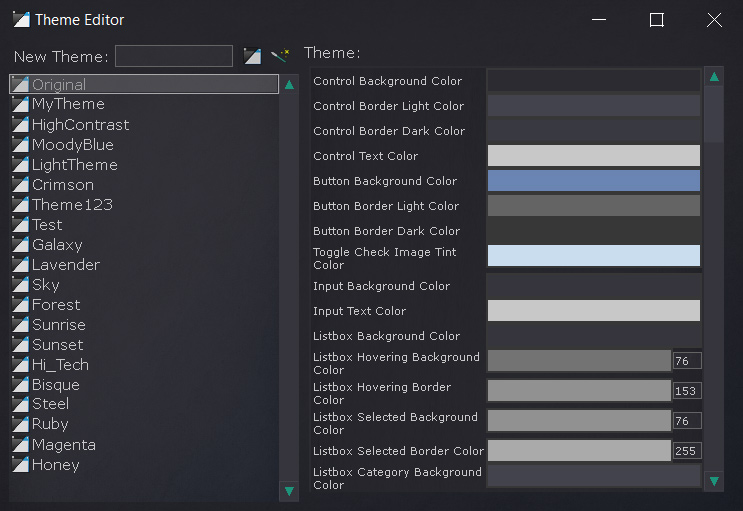Click the icon beside MoodyBlue
The width and height of the screenshot is (743, 511).
(20, 144)
